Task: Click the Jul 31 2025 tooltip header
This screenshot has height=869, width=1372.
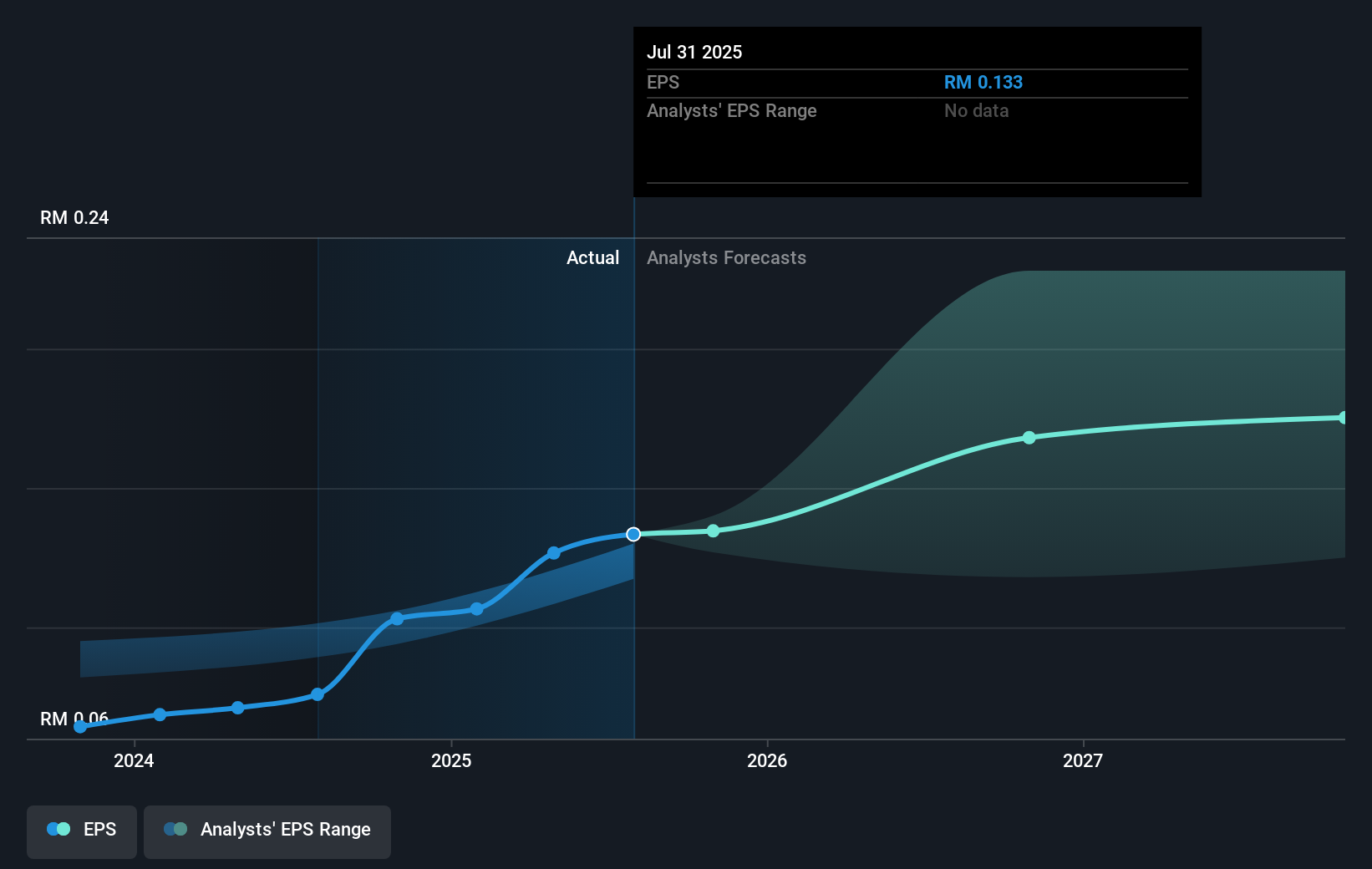Action: [x=694, y=52]
